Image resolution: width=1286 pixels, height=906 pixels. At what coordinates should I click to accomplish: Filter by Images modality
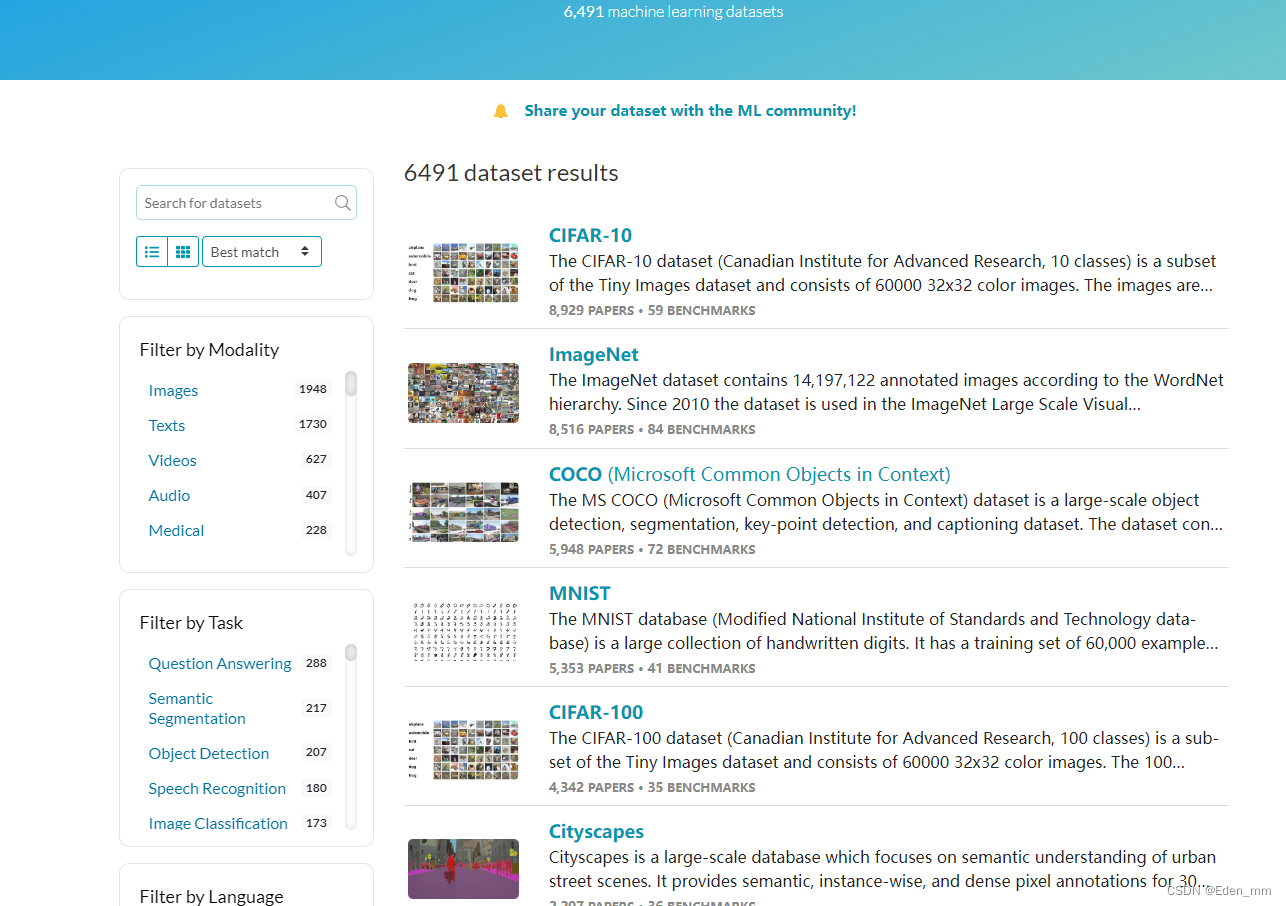click(173, 390)
